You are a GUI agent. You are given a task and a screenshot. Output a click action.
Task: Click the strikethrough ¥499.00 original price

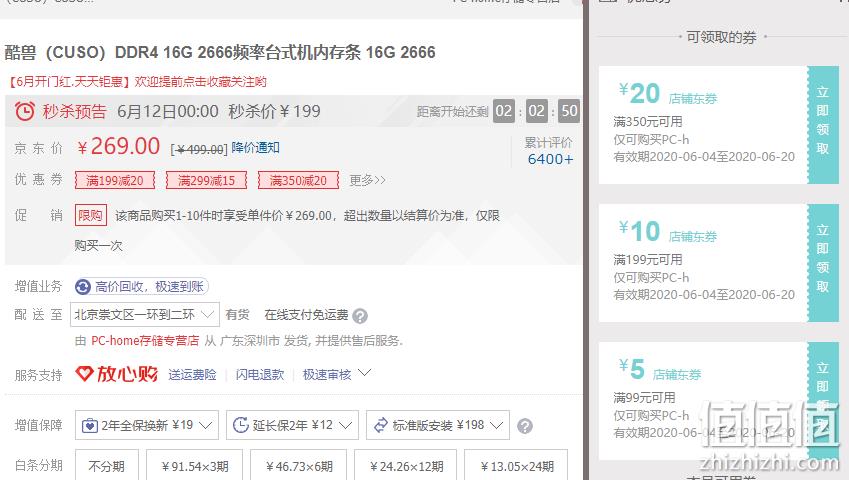tap(199, 149)
